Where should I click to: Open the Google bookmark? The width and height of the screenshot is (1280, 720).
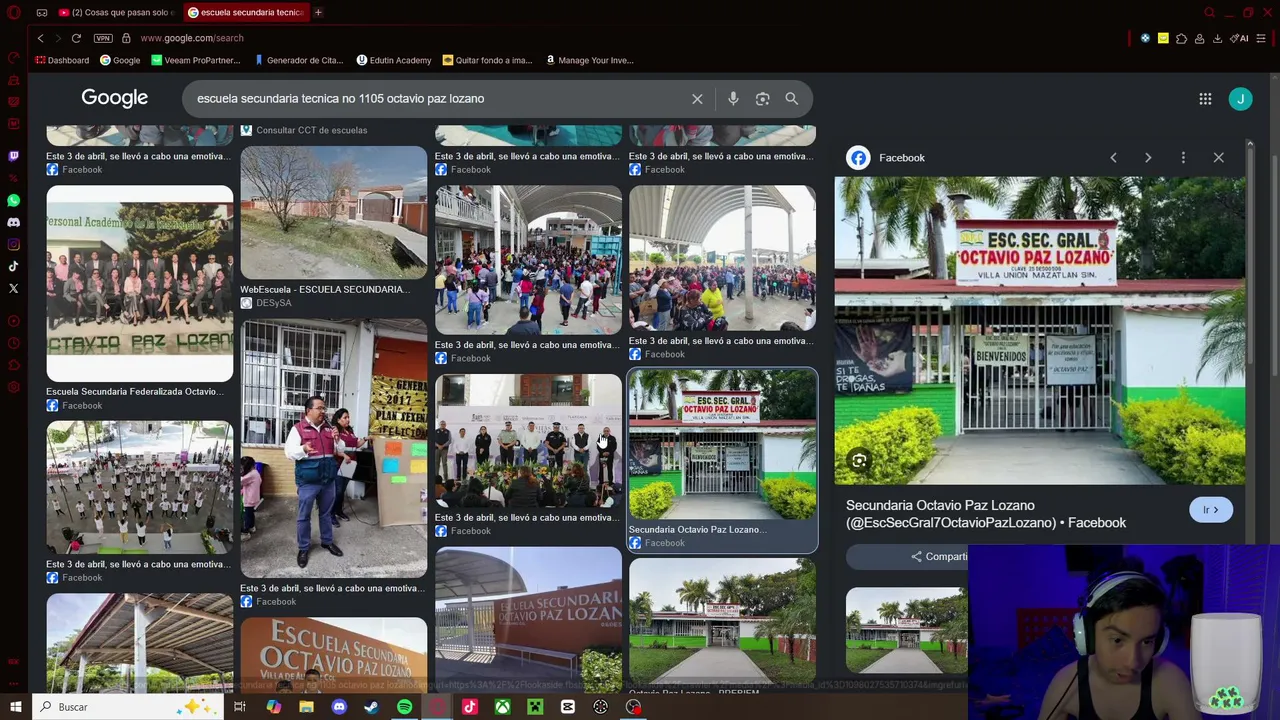click(x=120, y=60)
